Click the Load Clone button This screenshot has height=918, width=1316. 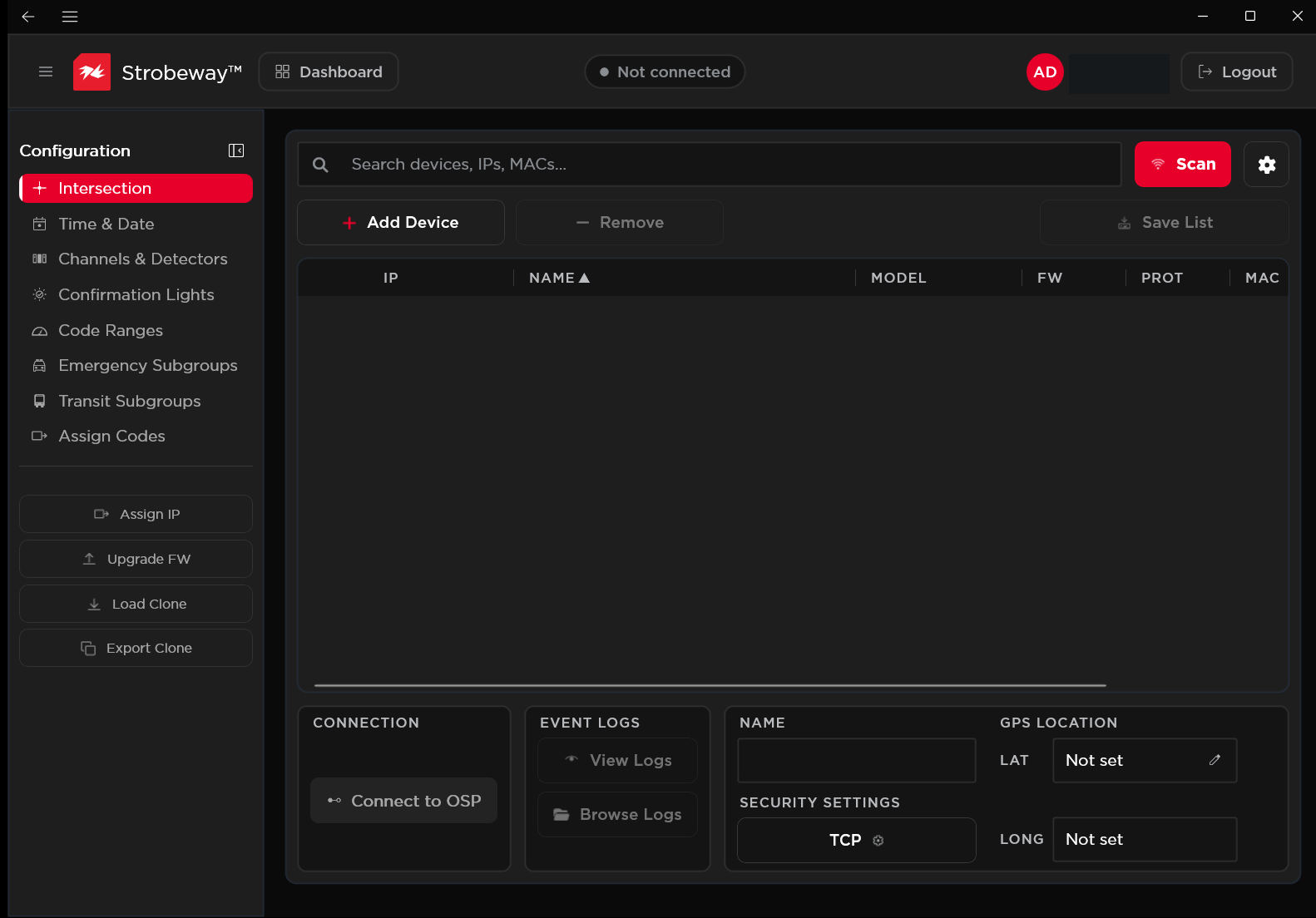136,604
